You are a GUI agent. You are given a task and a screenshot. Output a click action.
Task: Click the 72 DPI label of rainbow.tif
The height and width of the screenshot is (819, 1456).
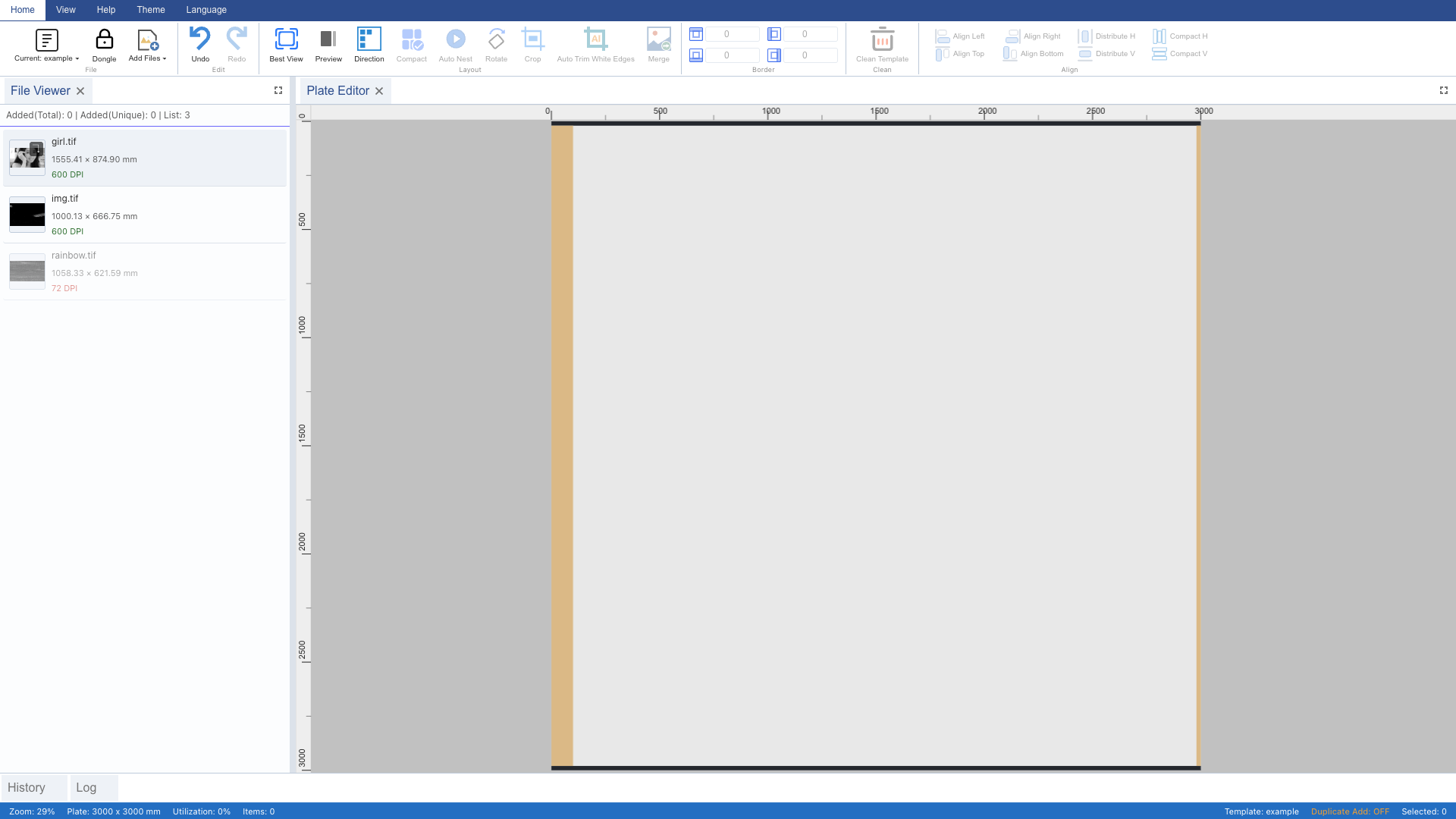pos(64,288)
